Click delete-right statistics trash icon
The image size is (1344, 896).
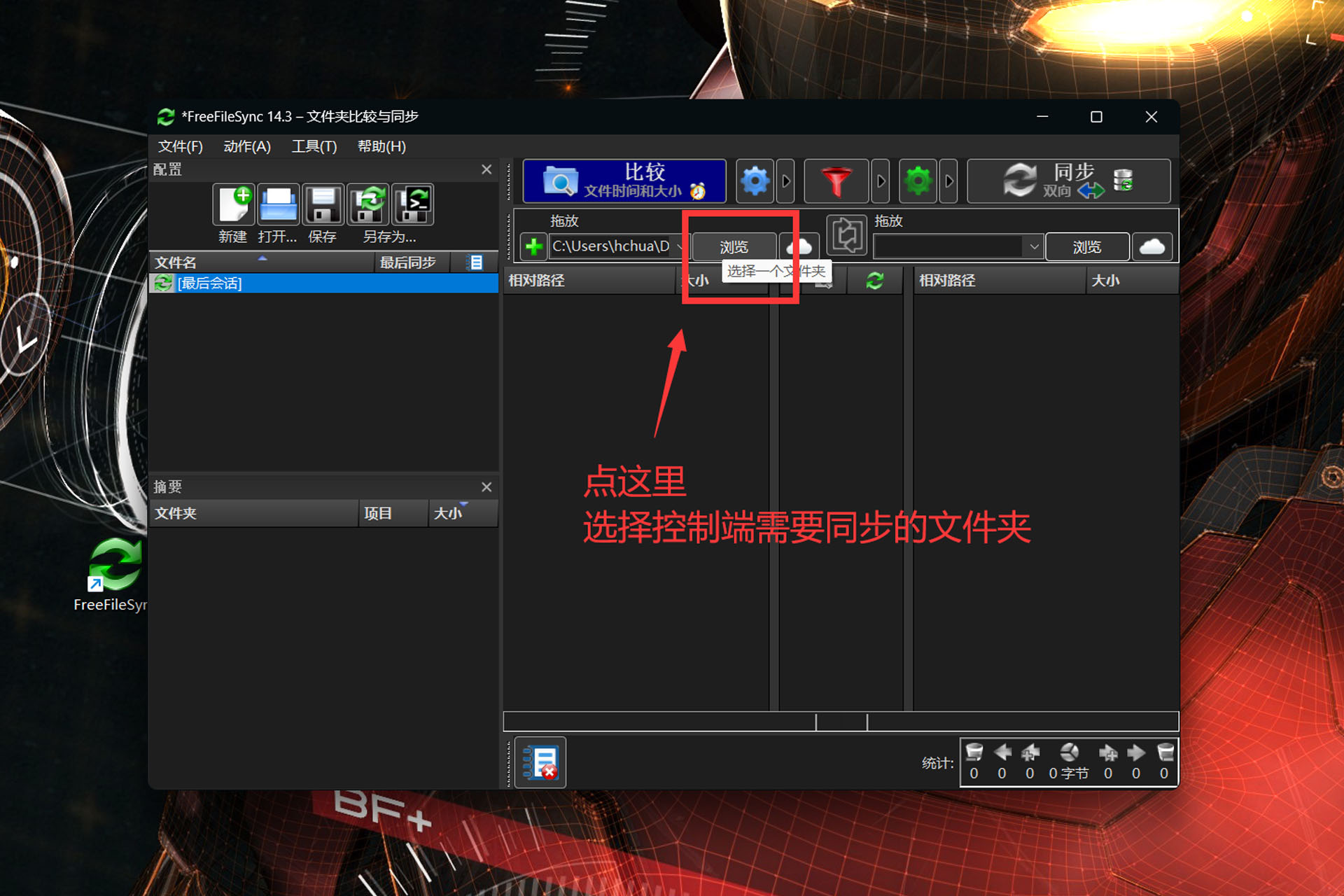point(1165,752)
